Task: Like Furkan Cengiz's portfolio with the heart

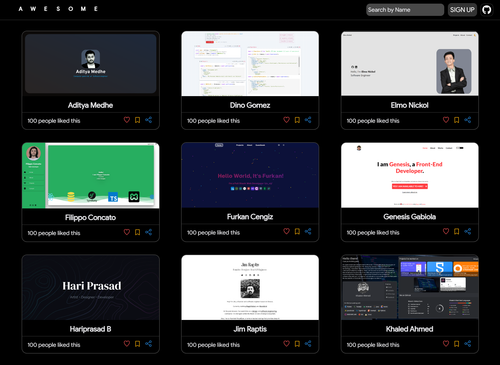Action: tap(286, 231)
